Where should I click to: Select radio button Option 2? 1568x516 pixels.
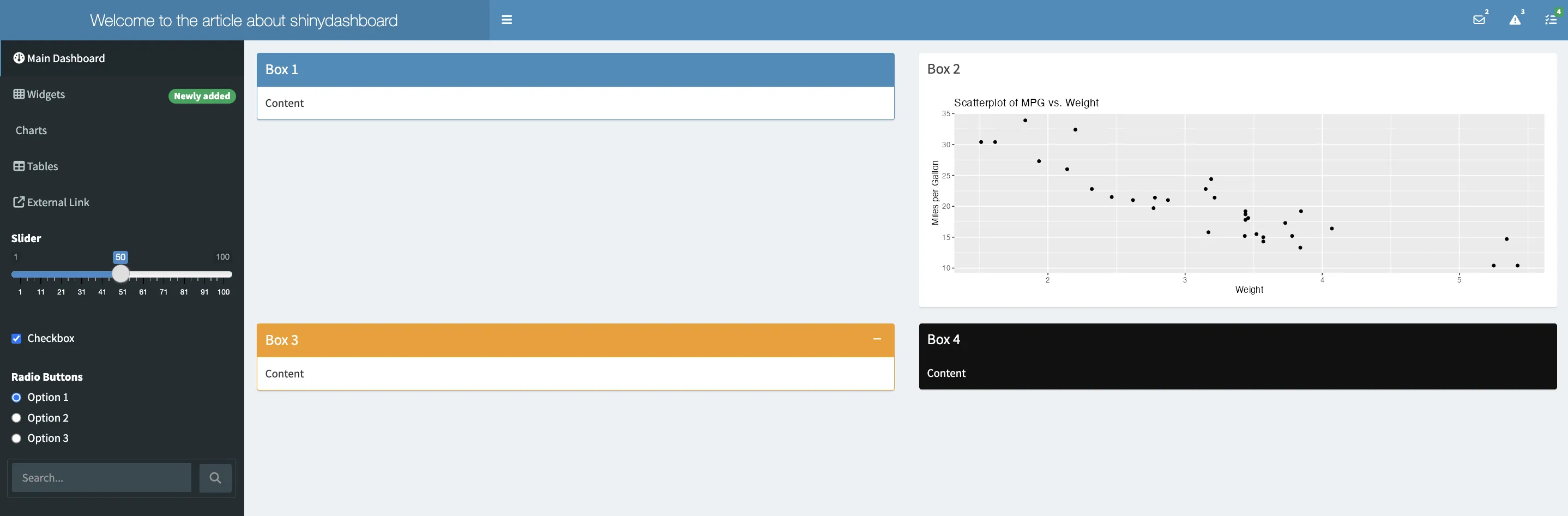click(16, 418)
